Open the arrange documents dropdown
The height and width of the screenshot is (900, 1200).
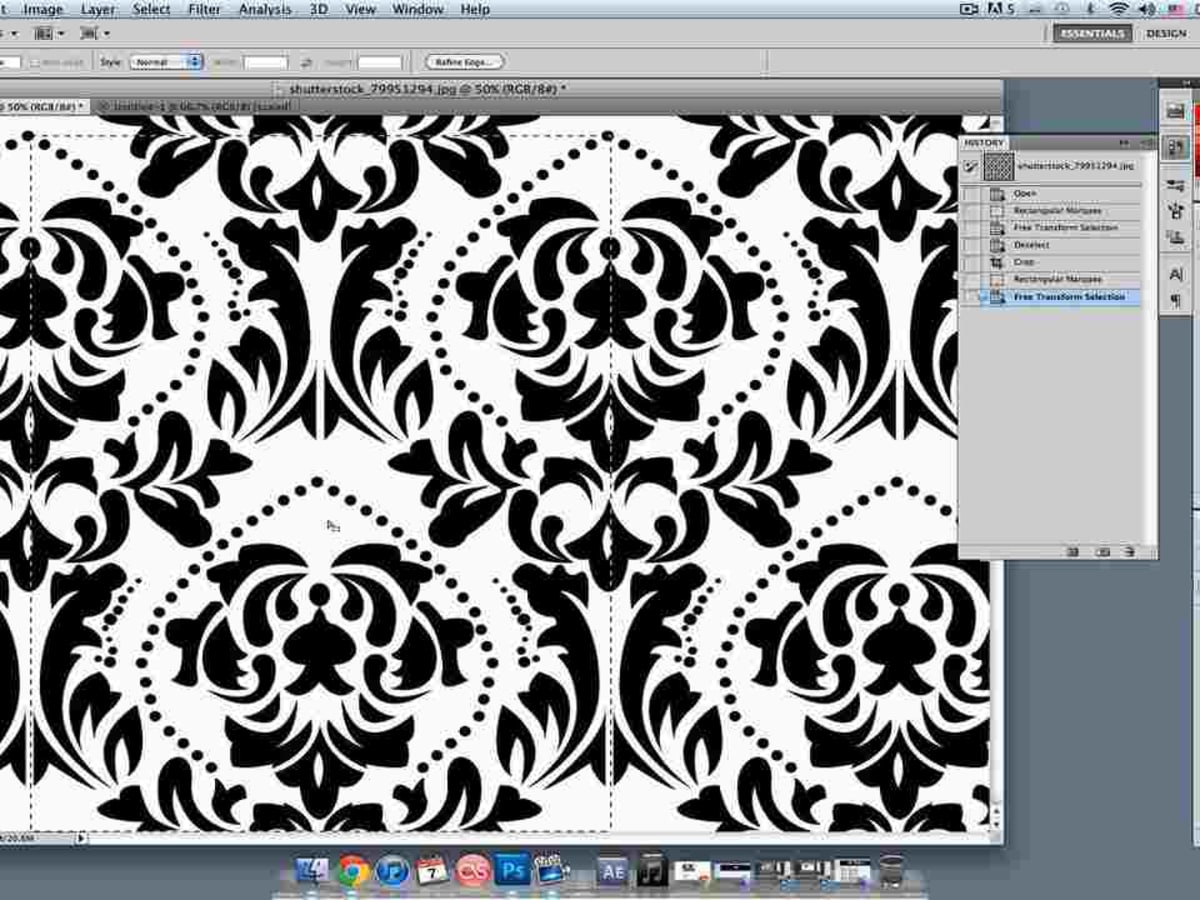[49, 34]
